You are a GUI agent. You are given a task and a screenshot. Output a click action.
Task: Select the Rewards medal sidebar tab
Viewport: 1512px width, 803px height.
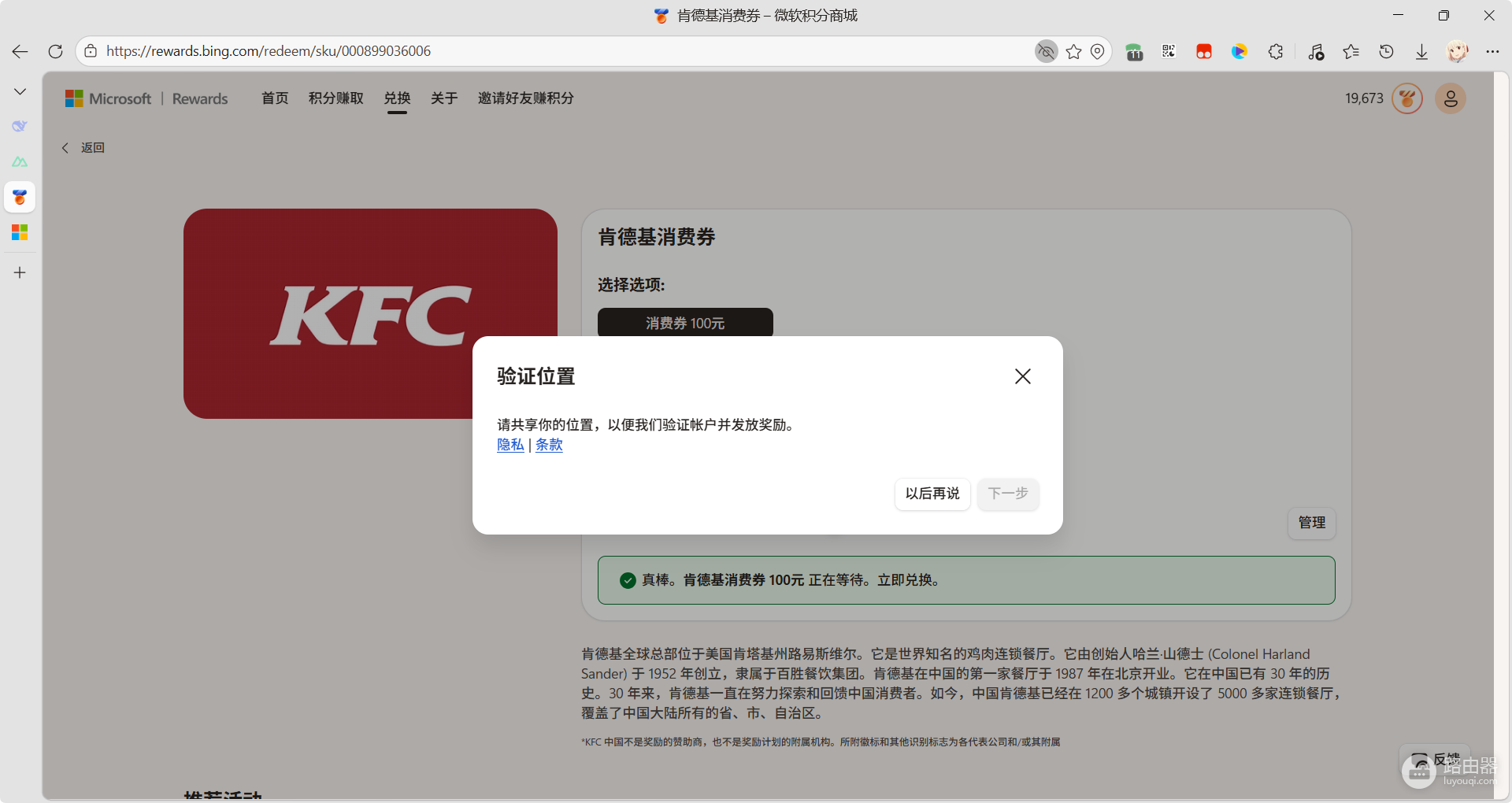click(x=20, y=197)
